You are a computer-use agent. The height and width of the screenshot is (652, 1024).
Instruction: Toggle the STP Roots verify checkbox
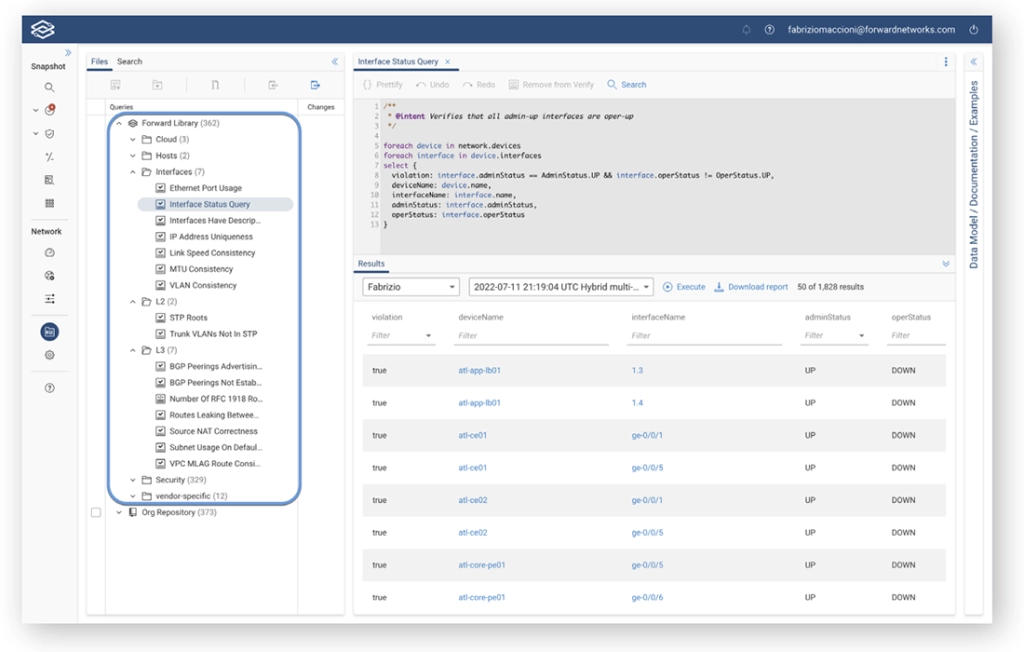(160, 318)
